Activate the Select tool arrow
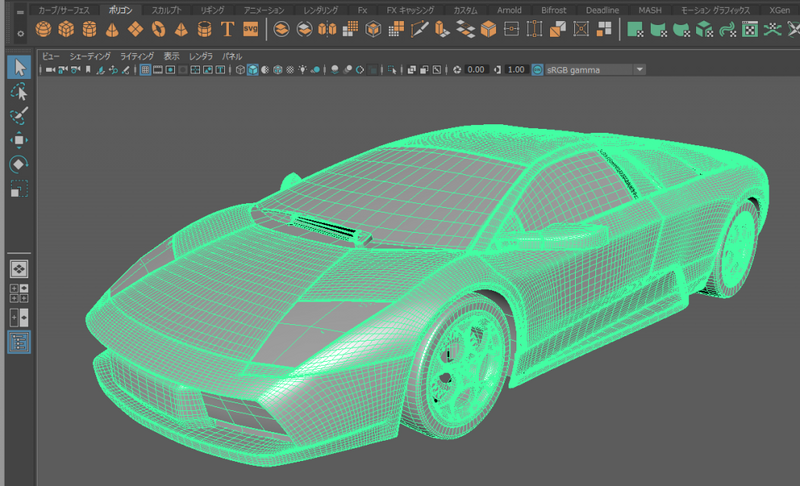Image resolution: width=800 pixels, height=486 pixels. (19, 67)
